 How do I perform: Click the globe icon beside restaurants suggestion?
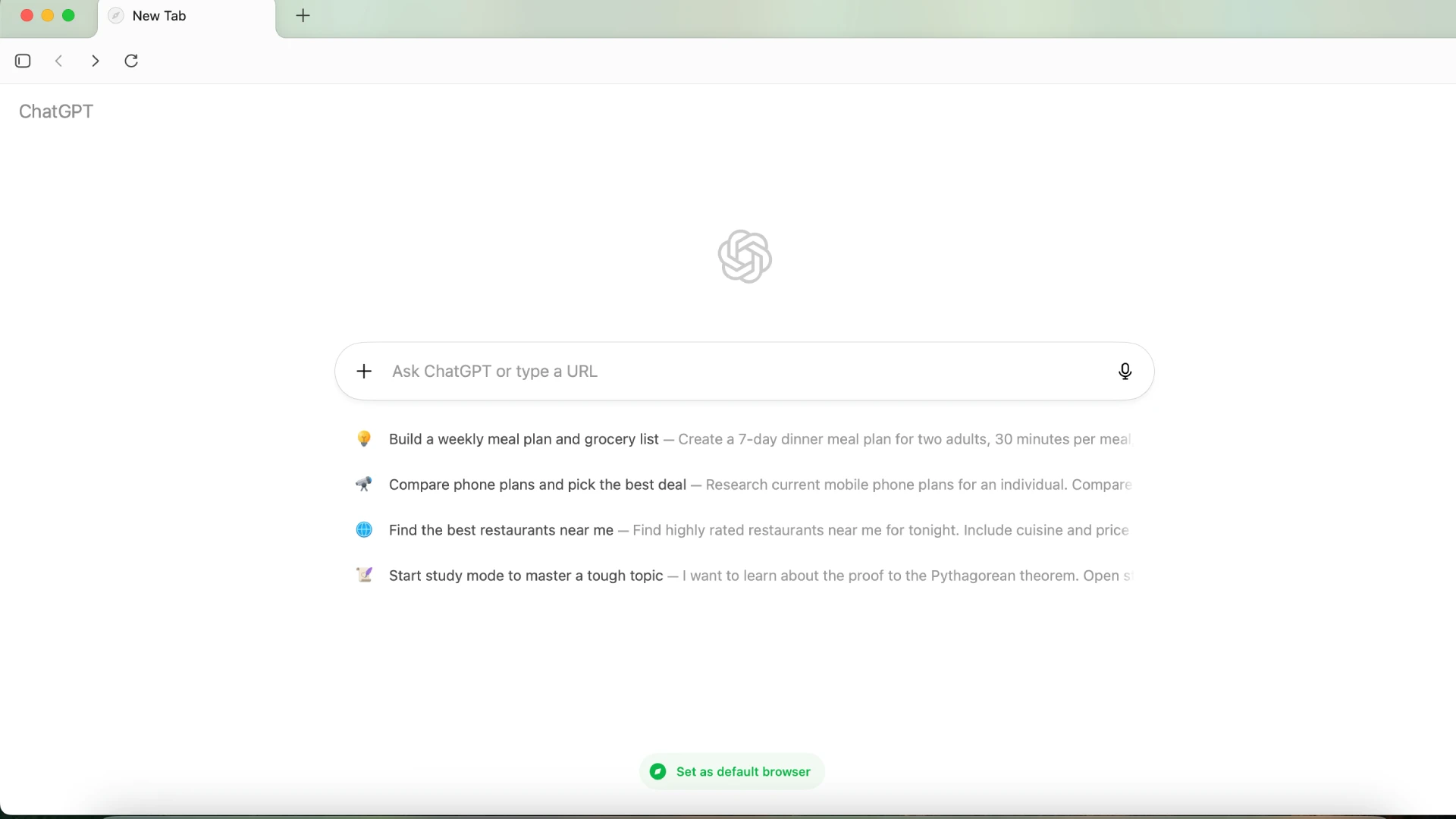[x=364, y=529]
